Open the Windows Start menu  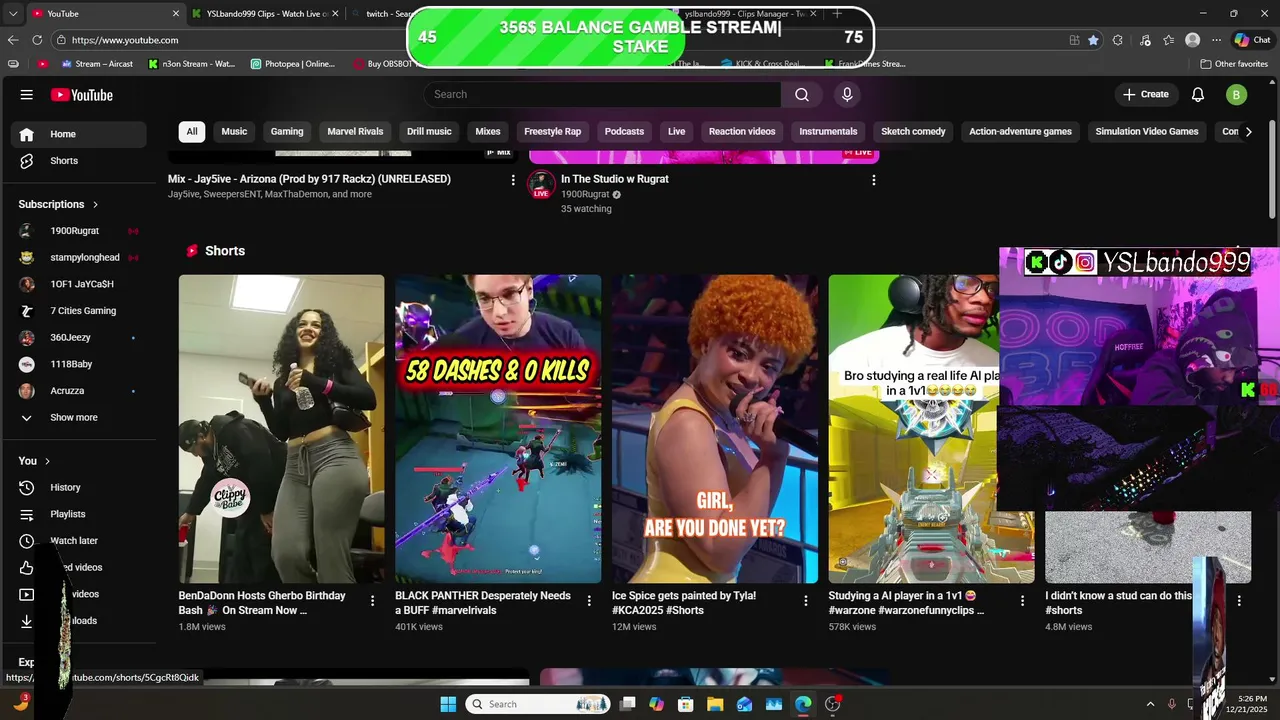pyautogui.click(x=447, y=704)
